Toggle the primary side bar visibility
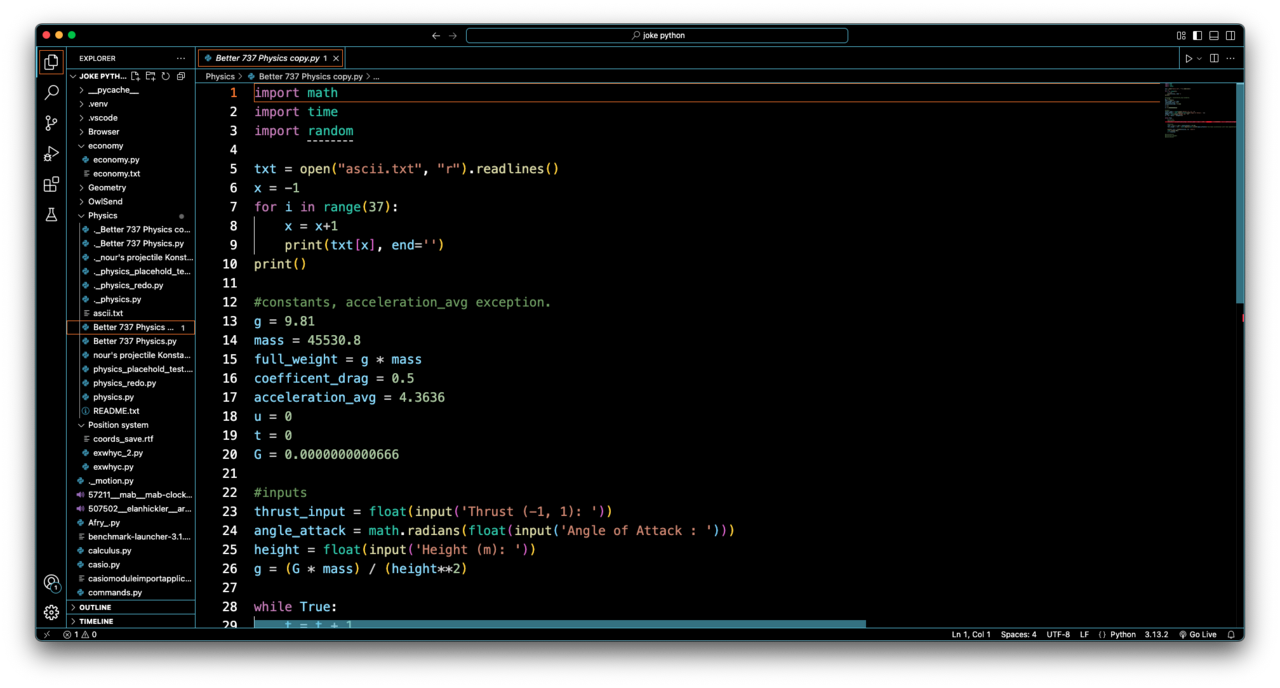The height and width of the screenshot is (688, 1280). click(1197, 35)
